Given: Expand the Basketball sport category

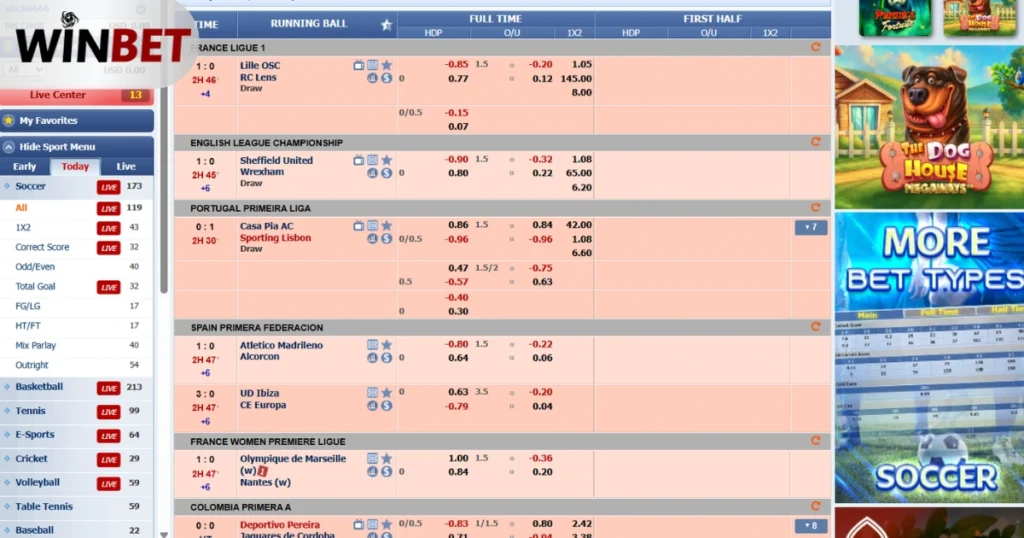Looking at the screenshot, I should (77, 387).
